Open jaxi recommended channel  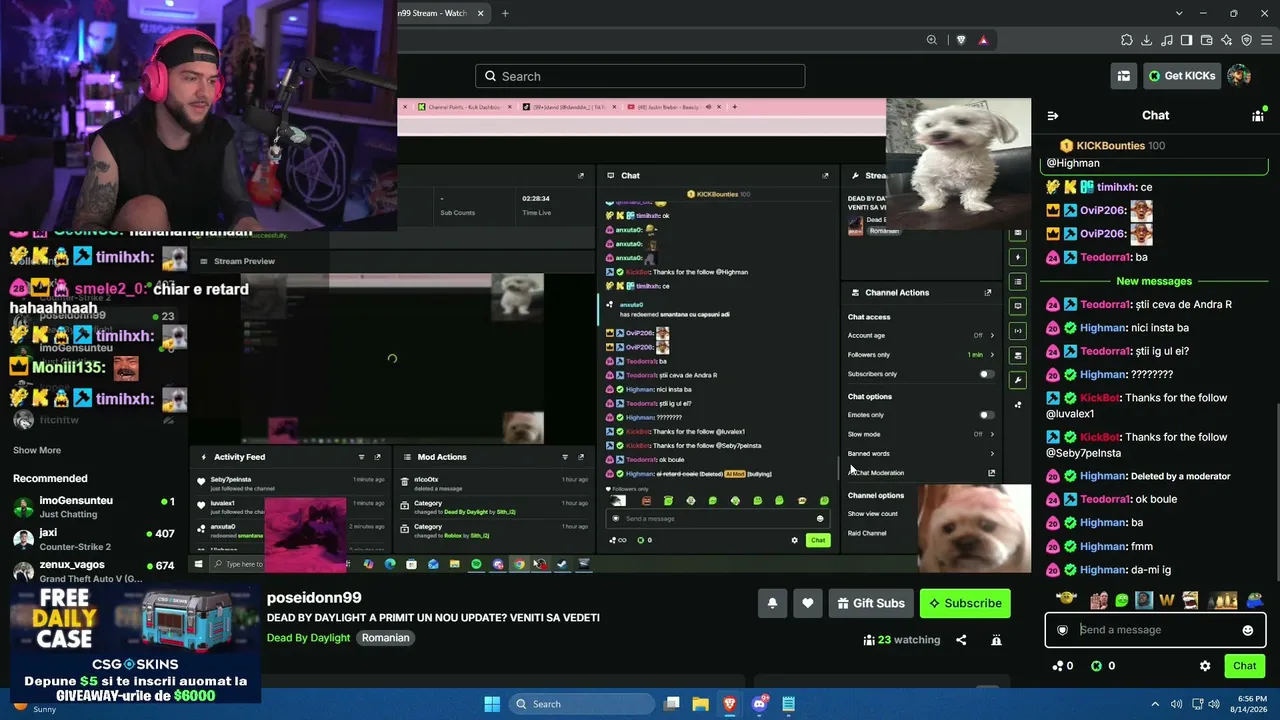point(94,540)
